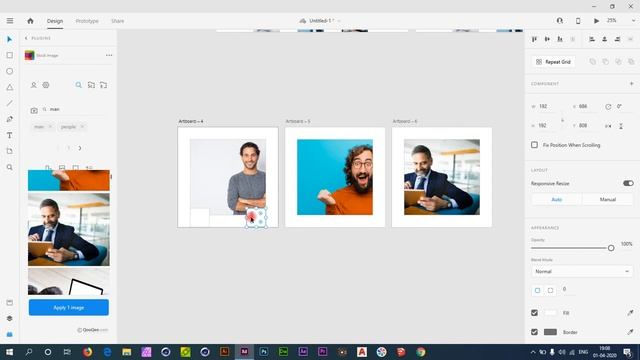640x360 pixels.
Task: Select the Pen tool
Action: coord(9,119)
